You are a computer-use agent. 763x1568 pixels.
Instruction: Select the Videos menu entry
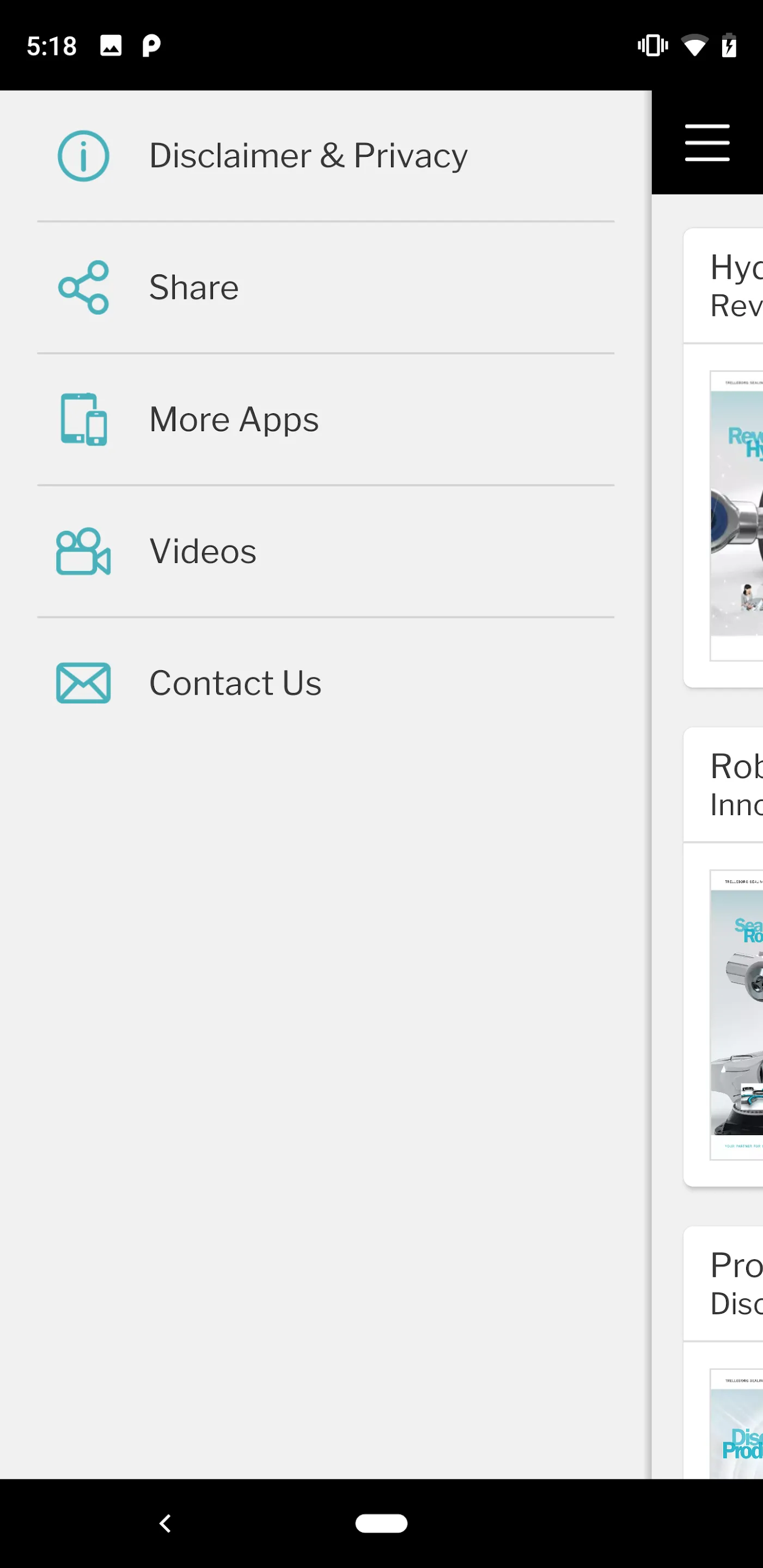click(326, 552)
